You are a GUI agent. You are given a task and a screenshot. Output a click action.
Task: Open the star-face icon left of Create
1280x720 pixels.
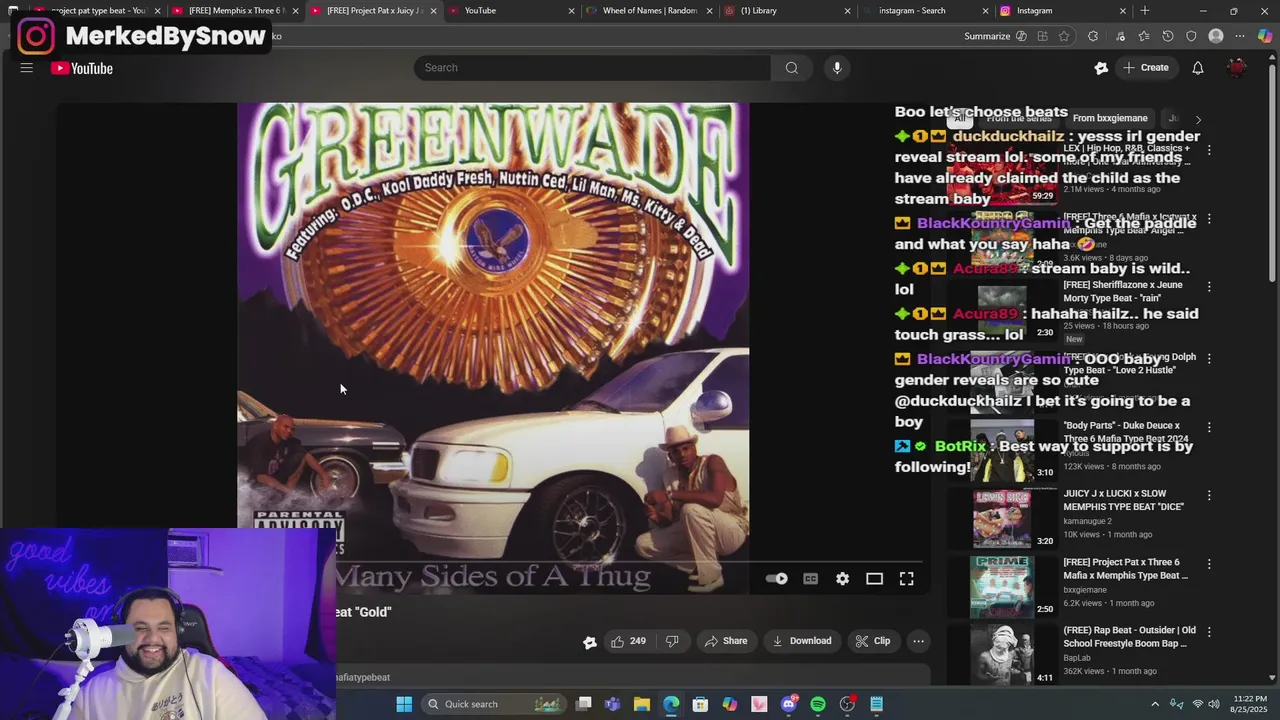tap(1101, 68)
